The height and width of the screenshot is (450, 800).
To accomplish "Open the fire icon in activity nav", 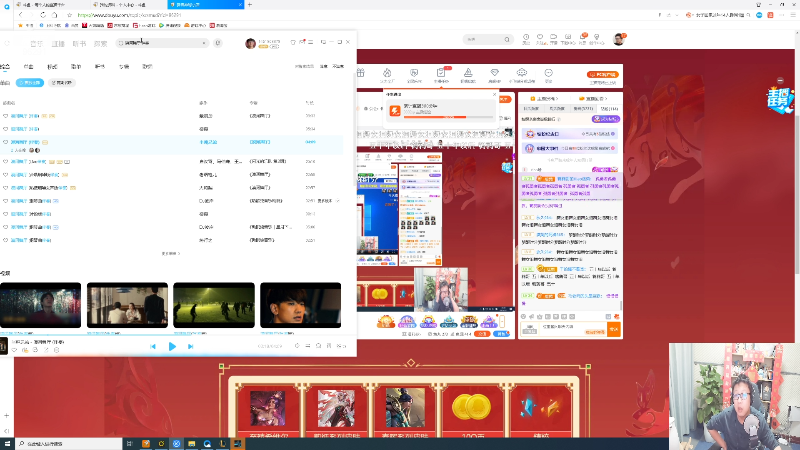I will [x=387, y=75].
